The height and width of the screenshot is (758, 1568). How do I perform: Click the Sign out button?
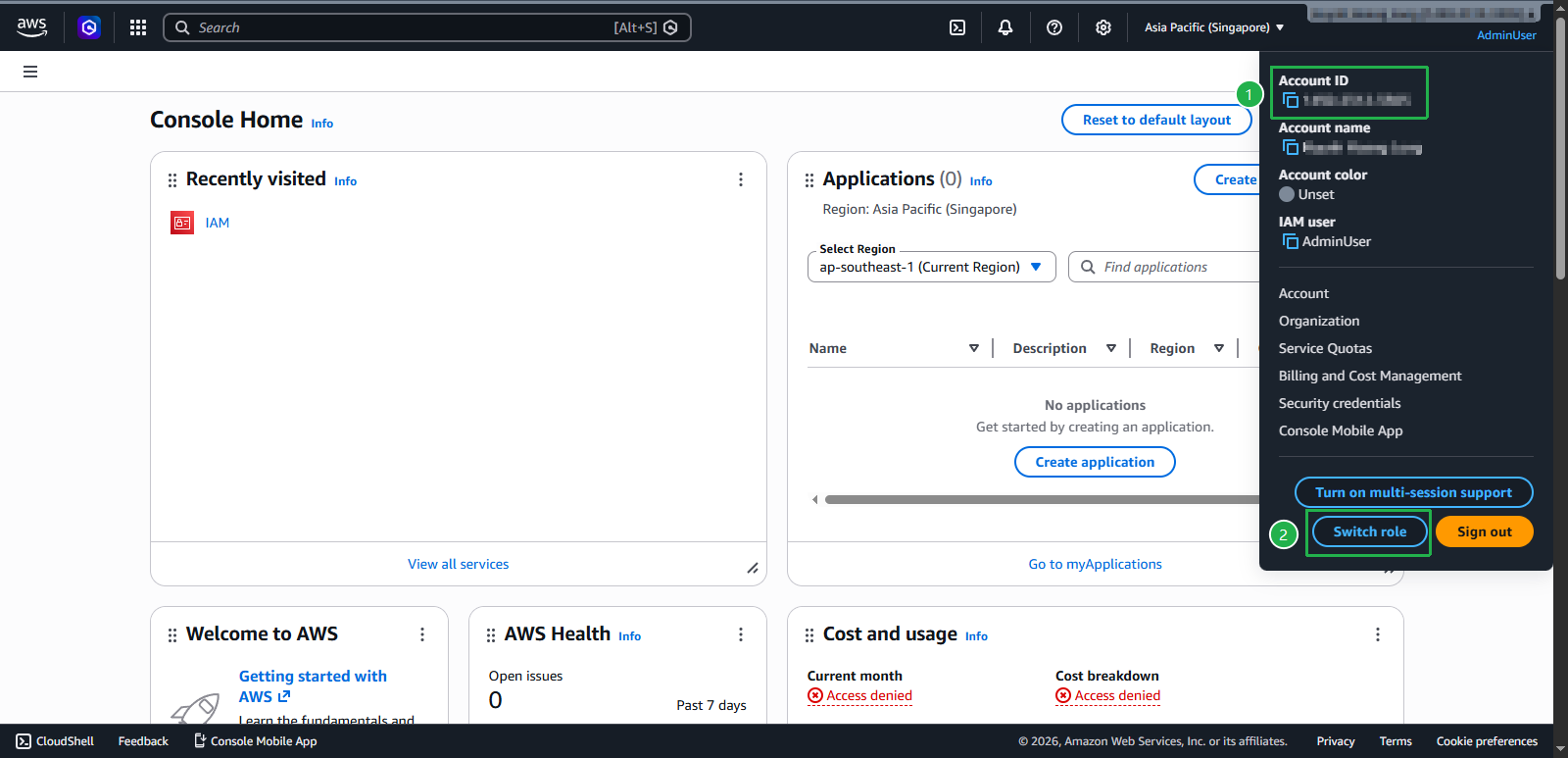(1484, 531)
